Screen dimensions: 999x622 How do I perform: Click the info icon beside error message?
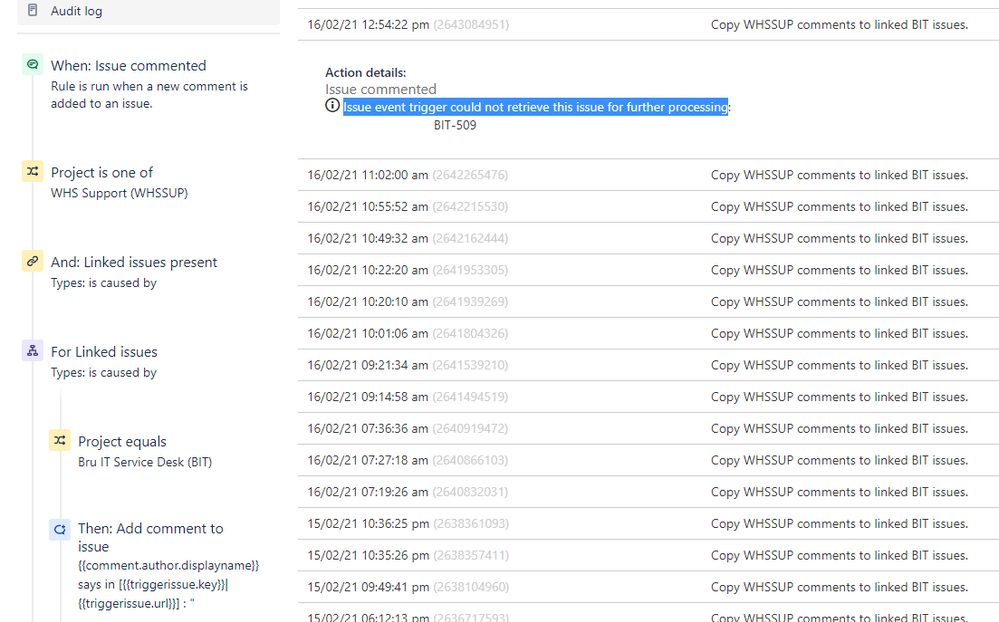point(333,106)
